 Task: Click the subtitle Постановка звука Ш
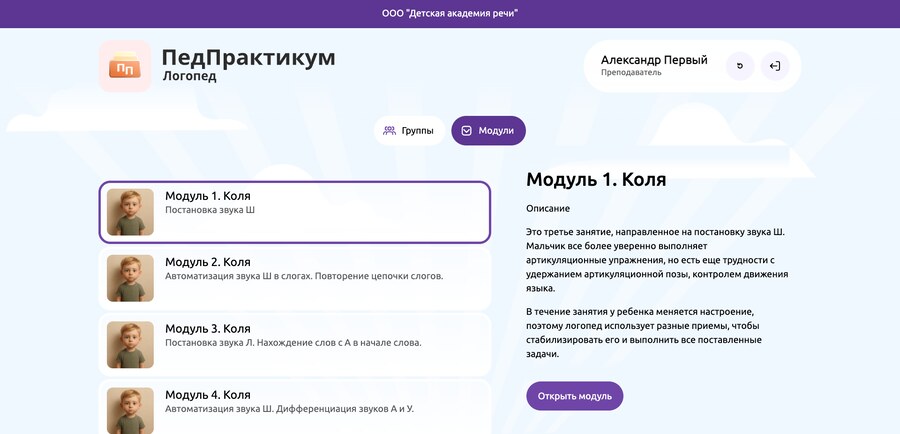pos(210,210)
